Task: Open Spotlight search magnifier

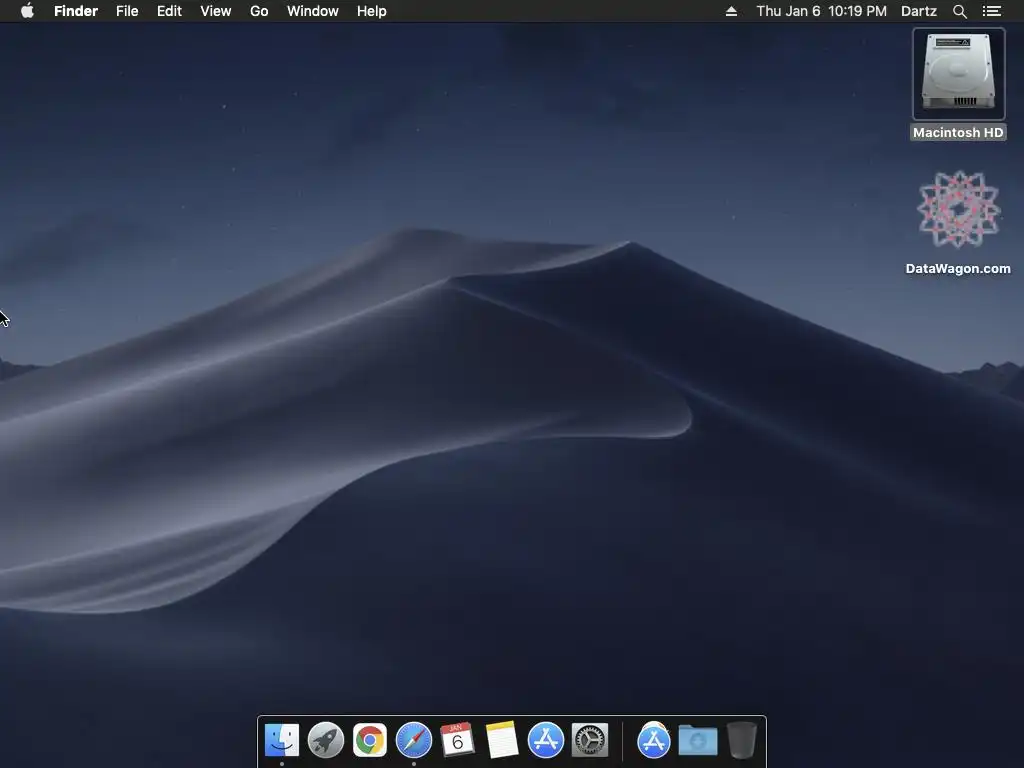Action: pos(959,11)
